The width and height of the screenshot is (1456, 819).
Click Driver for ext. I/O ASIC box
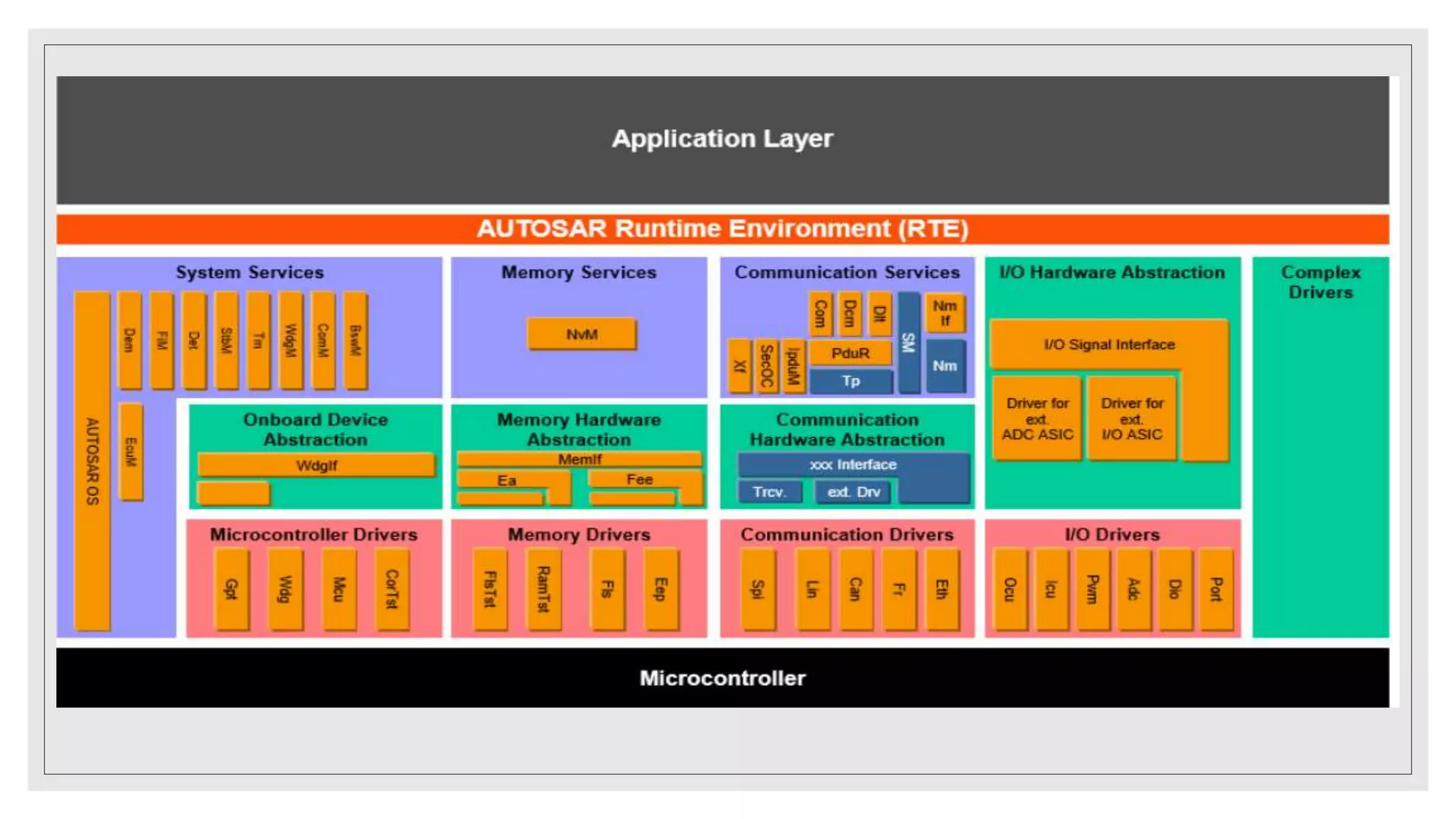1132,419
